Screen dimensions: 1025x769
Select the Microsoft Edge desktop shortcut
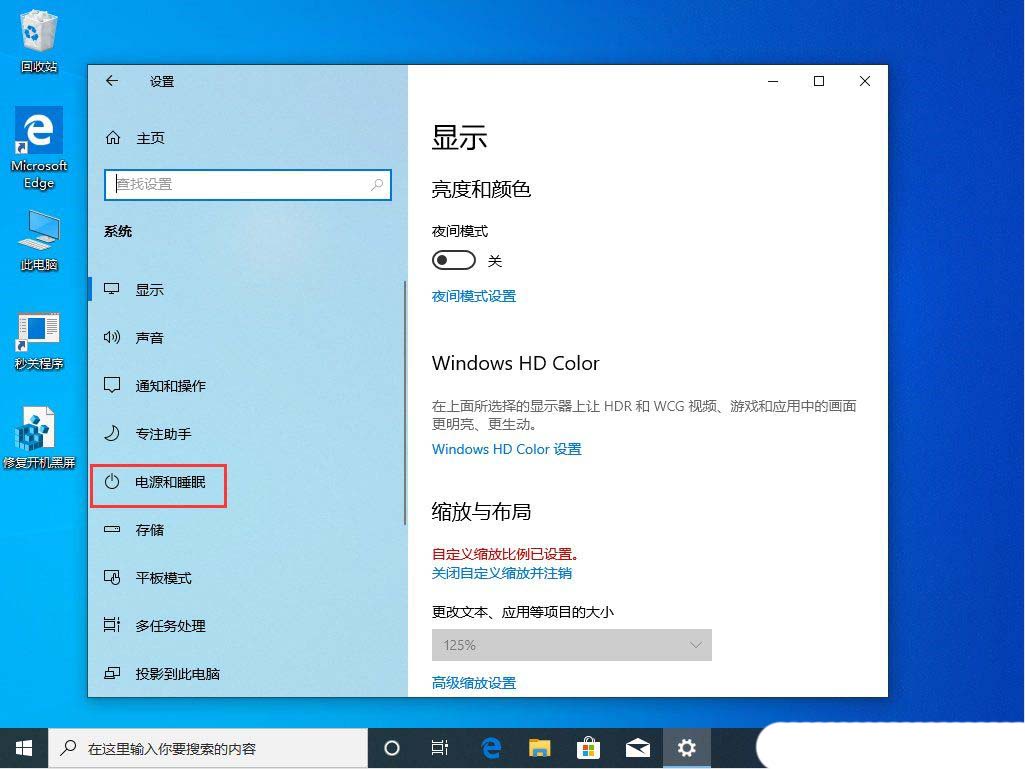39,148
